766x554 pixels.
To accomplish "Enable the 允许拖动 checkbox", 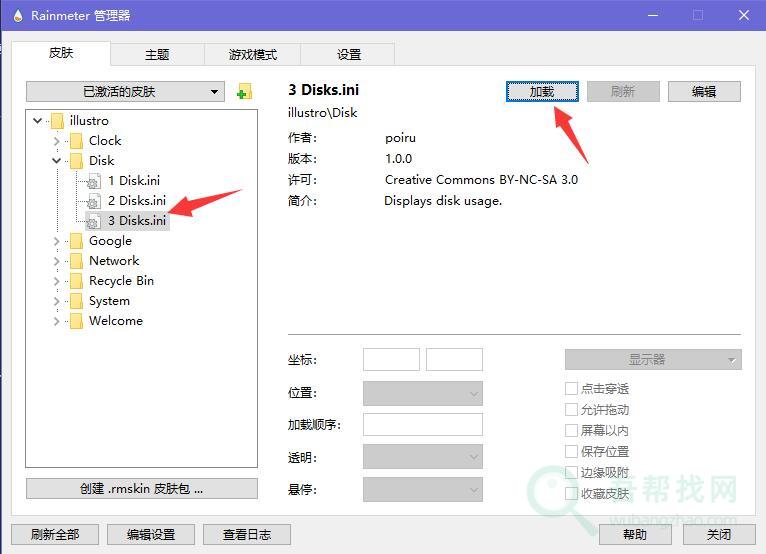I will pyautogui.click(x=571, y=410).
